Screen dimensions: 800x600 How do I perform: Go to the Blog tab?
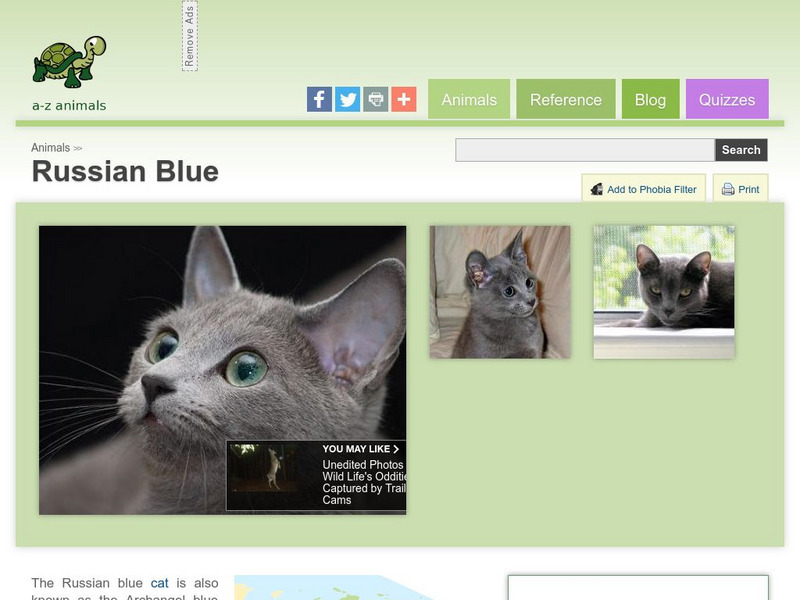tap(651, 99)
